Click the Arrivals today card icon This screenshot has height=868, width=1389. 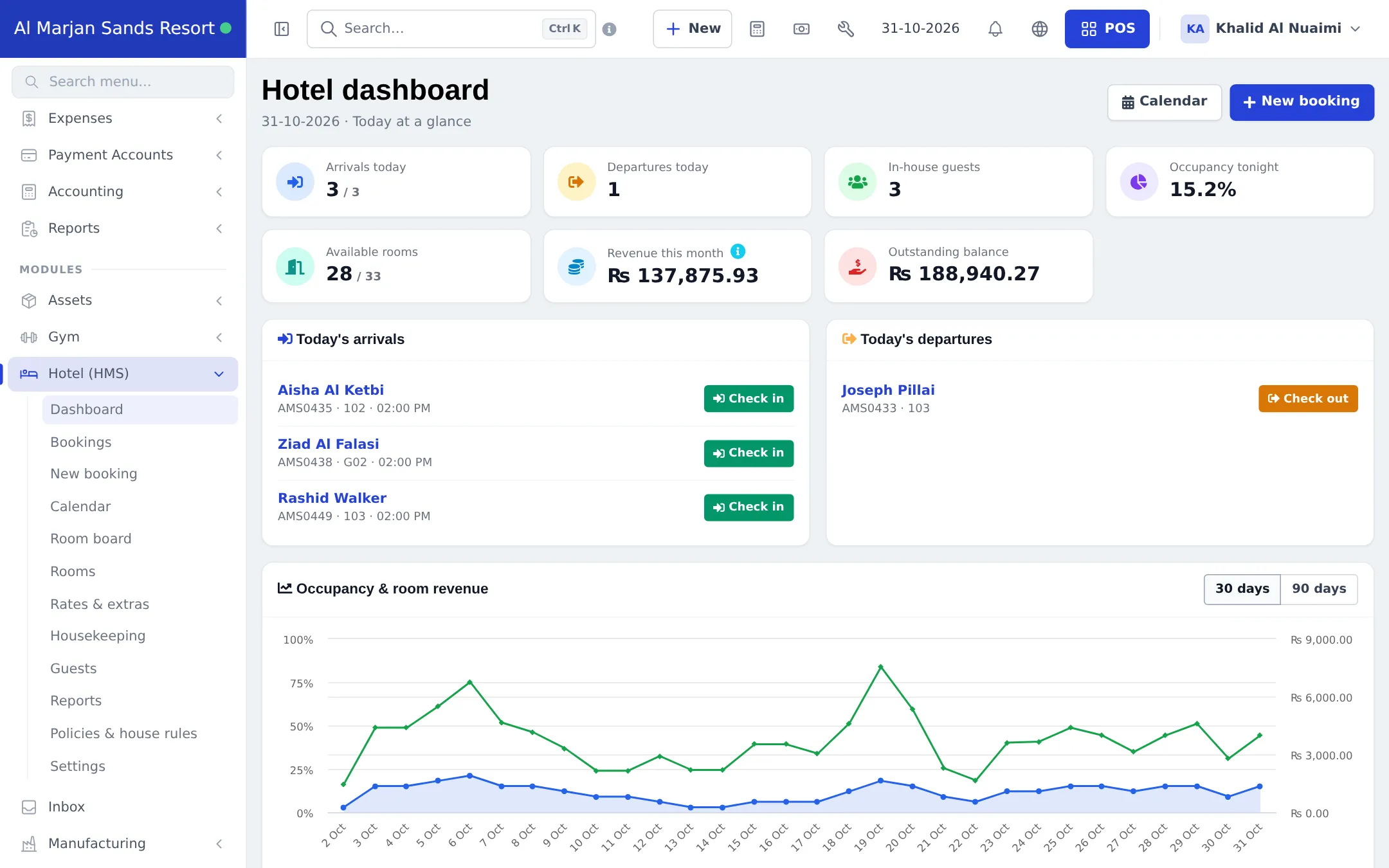coord(295,182)
